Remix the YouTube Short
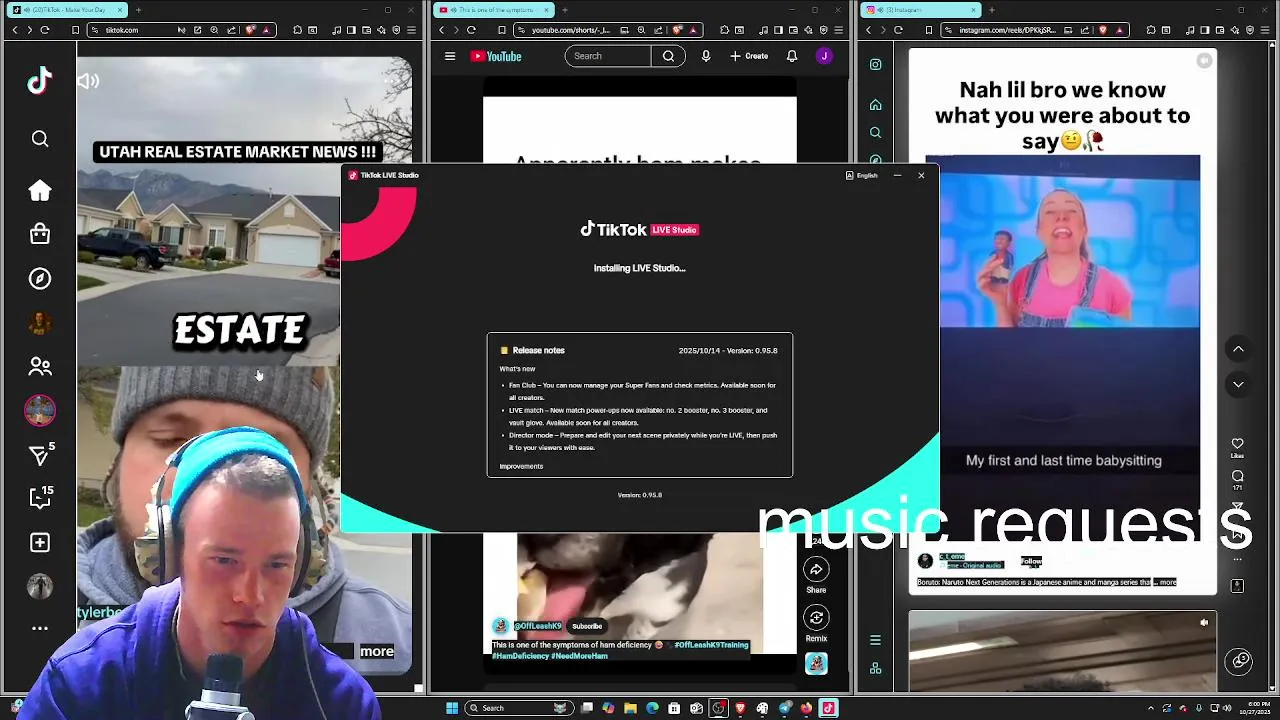1280x720 pixels. (x=816, y=618)
